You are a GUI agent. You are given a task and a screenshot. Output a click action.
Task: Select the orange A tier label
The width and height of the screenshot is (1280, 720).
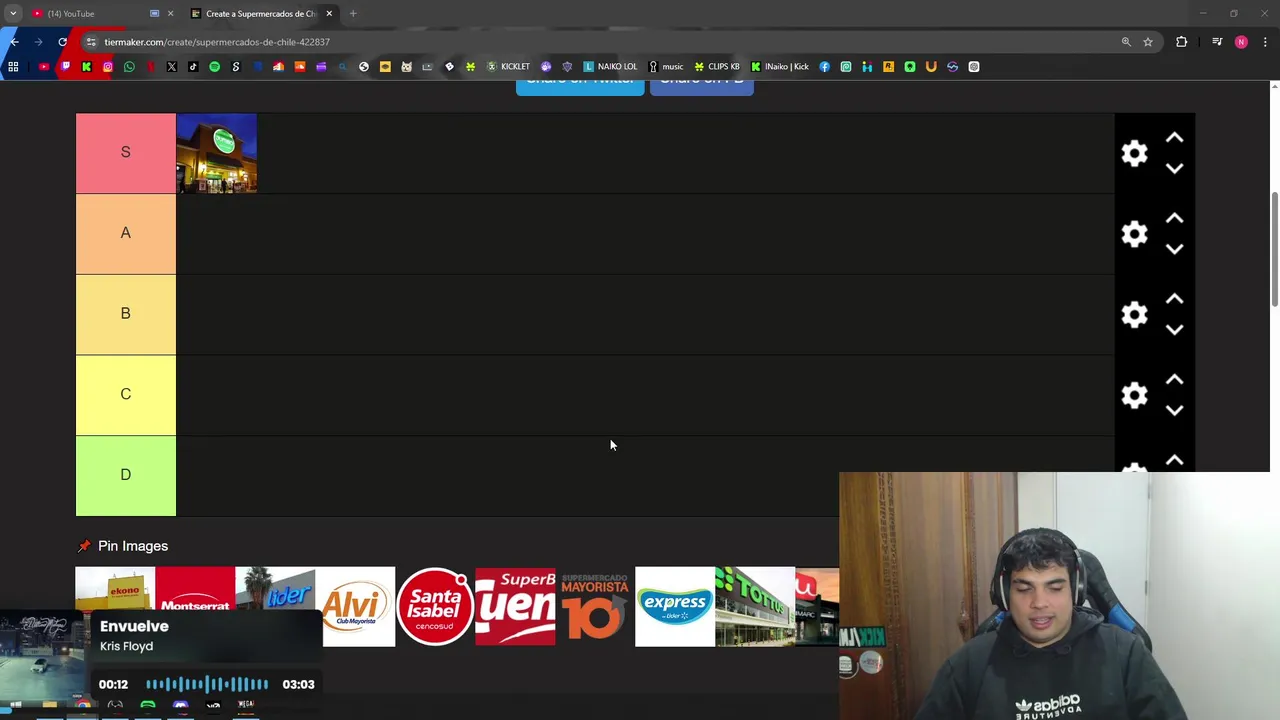coord(125,234)
